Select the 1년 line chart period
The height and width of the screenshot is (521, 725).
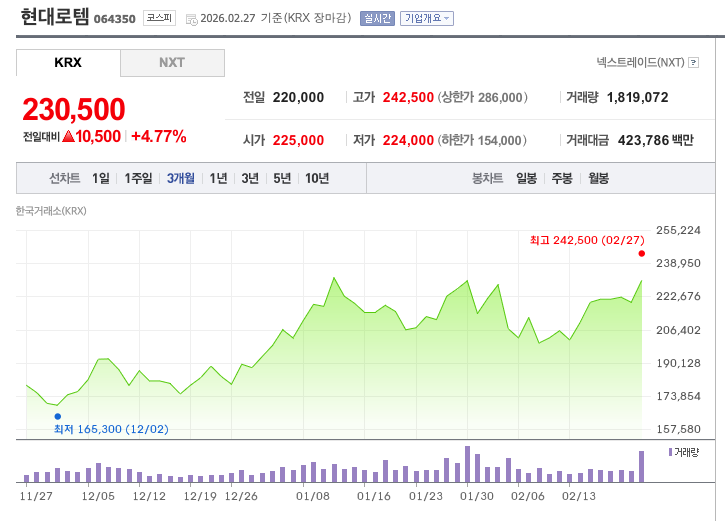pos(218,178)
